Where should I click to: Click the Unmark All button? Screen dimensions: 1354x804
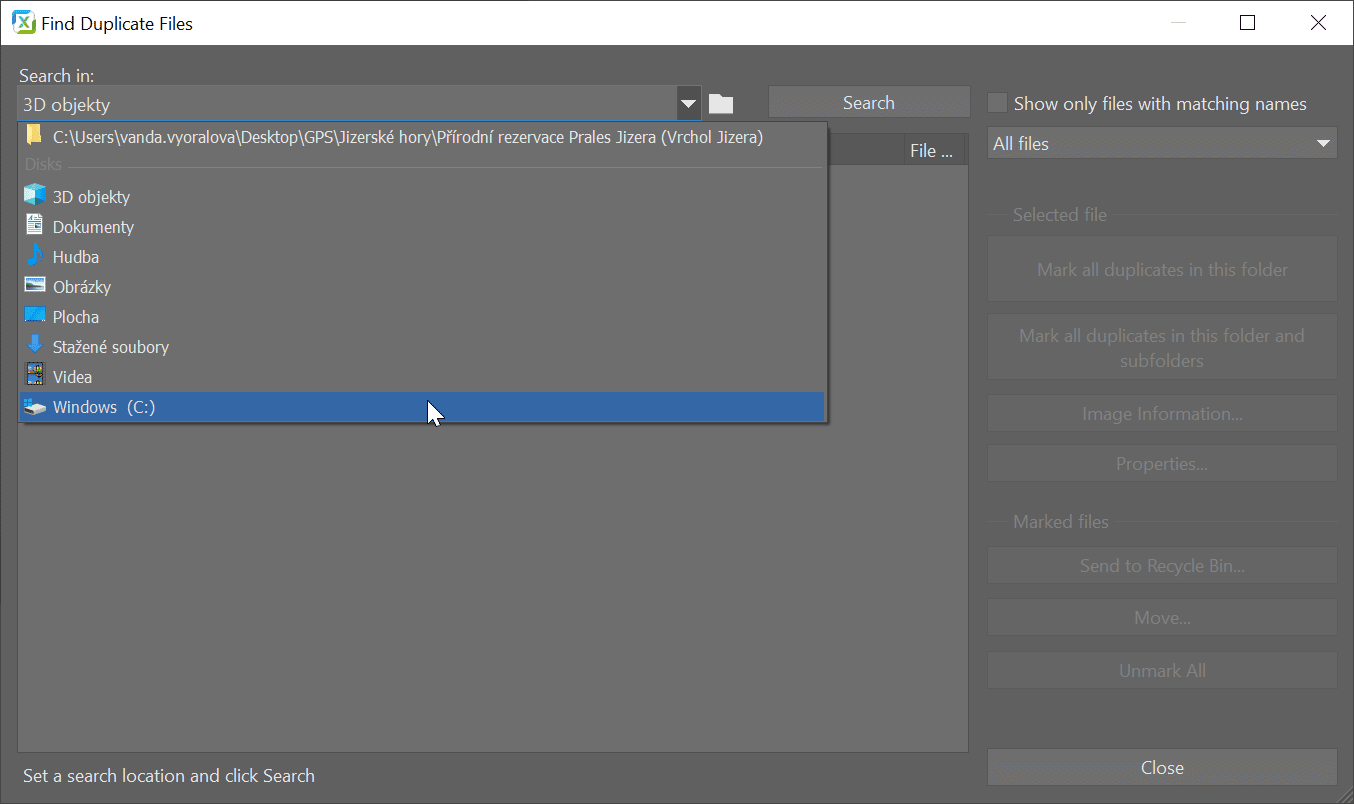1161,670
